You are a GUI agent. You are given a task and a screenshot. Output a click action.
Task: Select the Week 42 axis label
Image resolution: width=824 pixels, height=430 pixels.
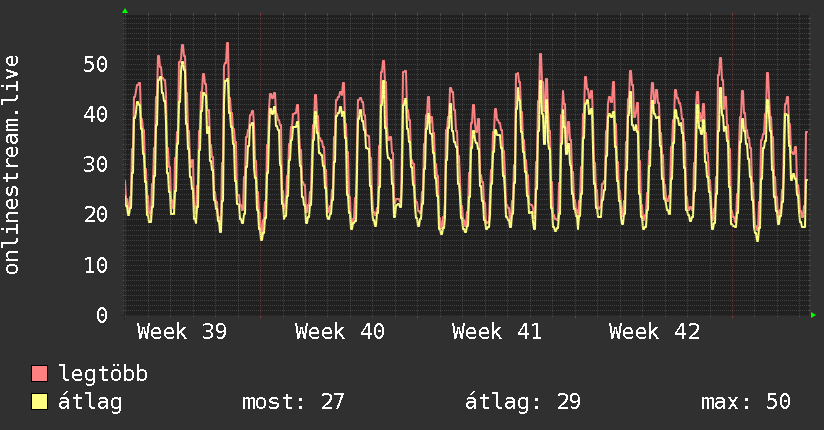coord(654,332)
